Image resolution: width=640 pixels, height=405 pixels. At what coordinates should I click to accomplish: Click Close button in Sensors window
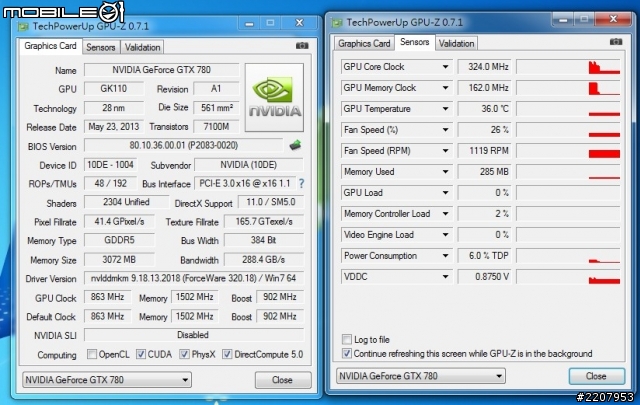(x=596, y=376)
